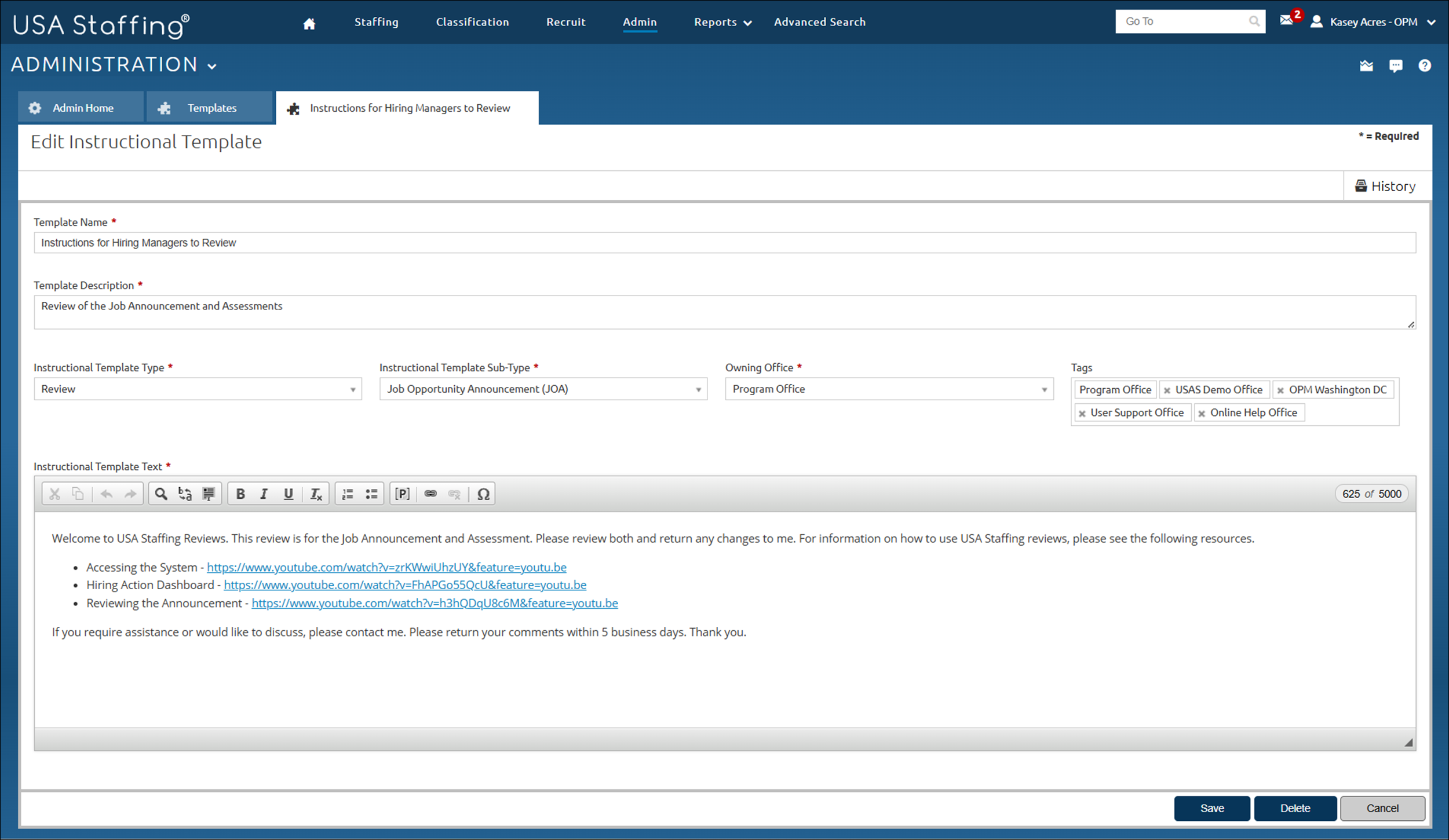The height and width of the screenshot is (840, 1449).
Task: Open the Classification menu
Action: click(x=472, y=22)
